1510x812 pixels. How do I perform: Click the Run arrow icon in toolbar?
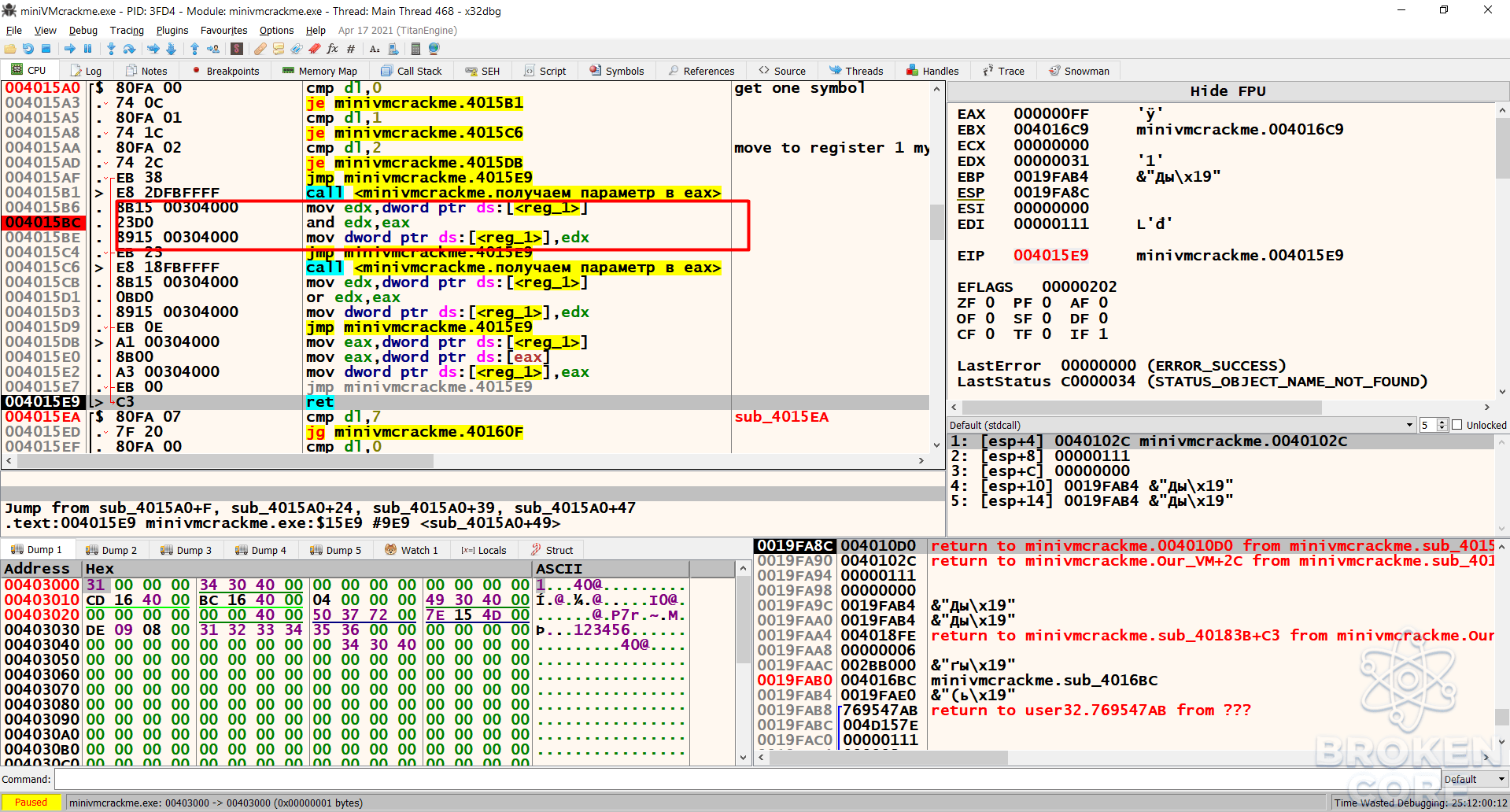click(x=70, y=49)
